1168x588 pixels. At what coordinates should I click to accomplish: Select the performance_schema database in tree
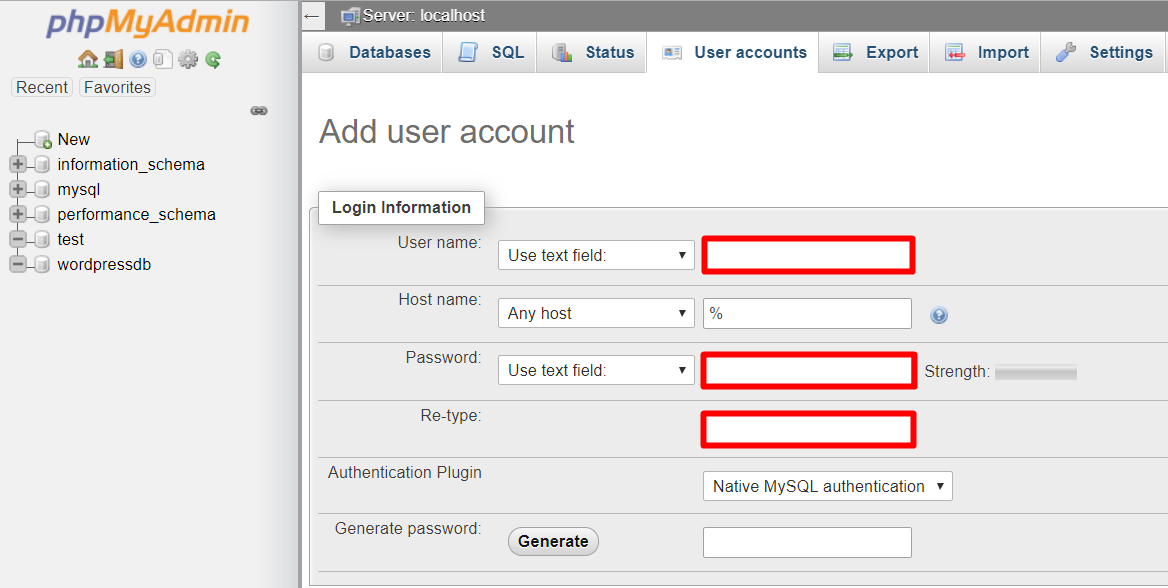click(136, 214)
